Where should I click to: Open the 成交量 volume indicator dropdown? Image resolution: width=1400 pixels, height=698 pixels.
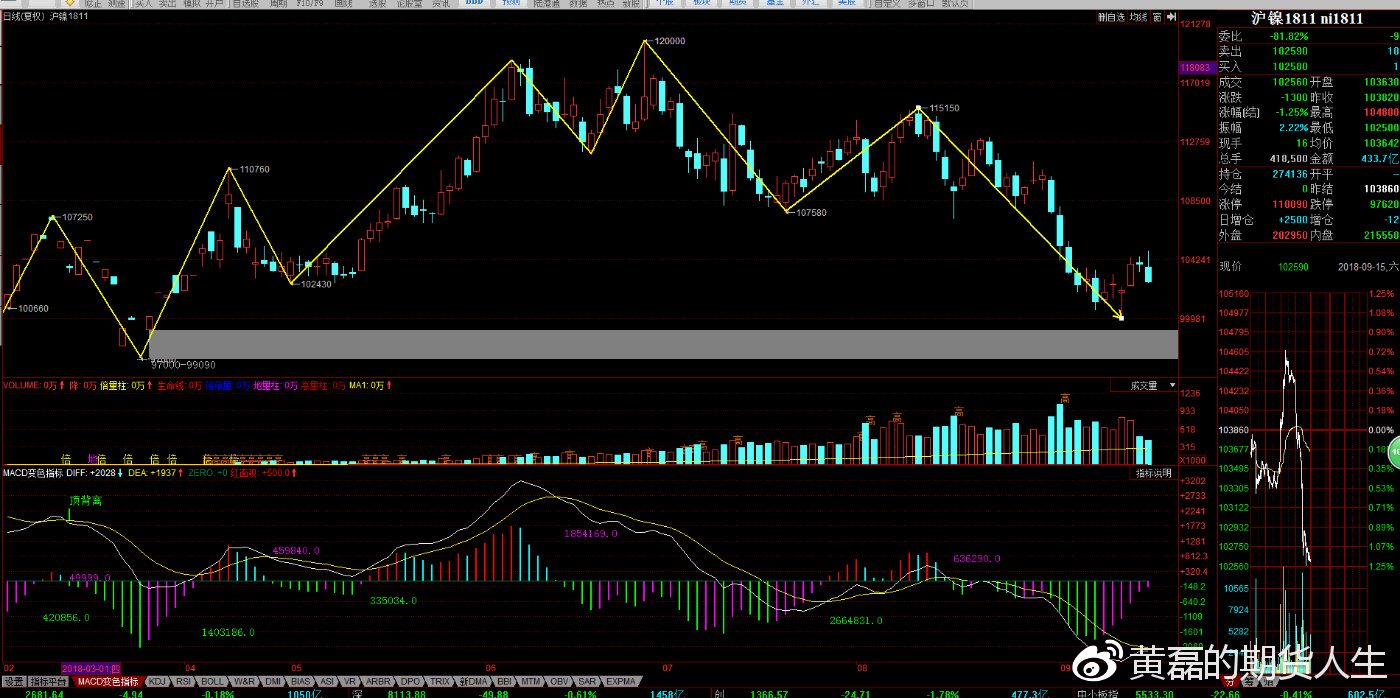[x=1144, y=385]
